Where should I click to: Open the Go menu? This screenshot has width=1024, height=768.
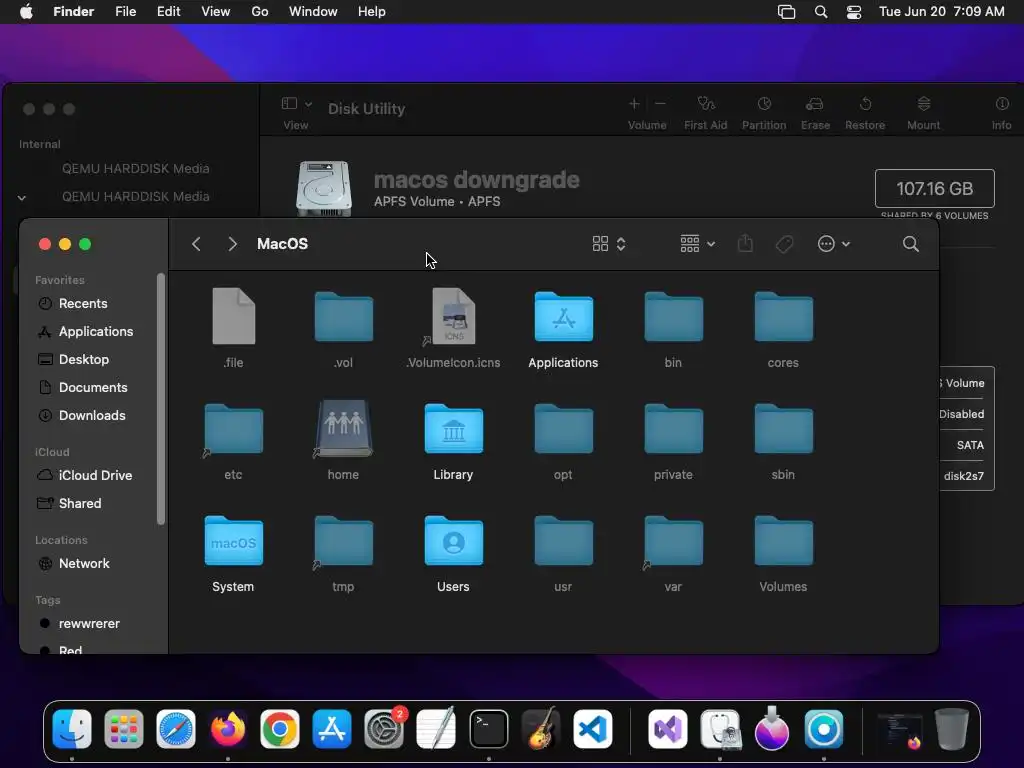click(x=260, y=12)
